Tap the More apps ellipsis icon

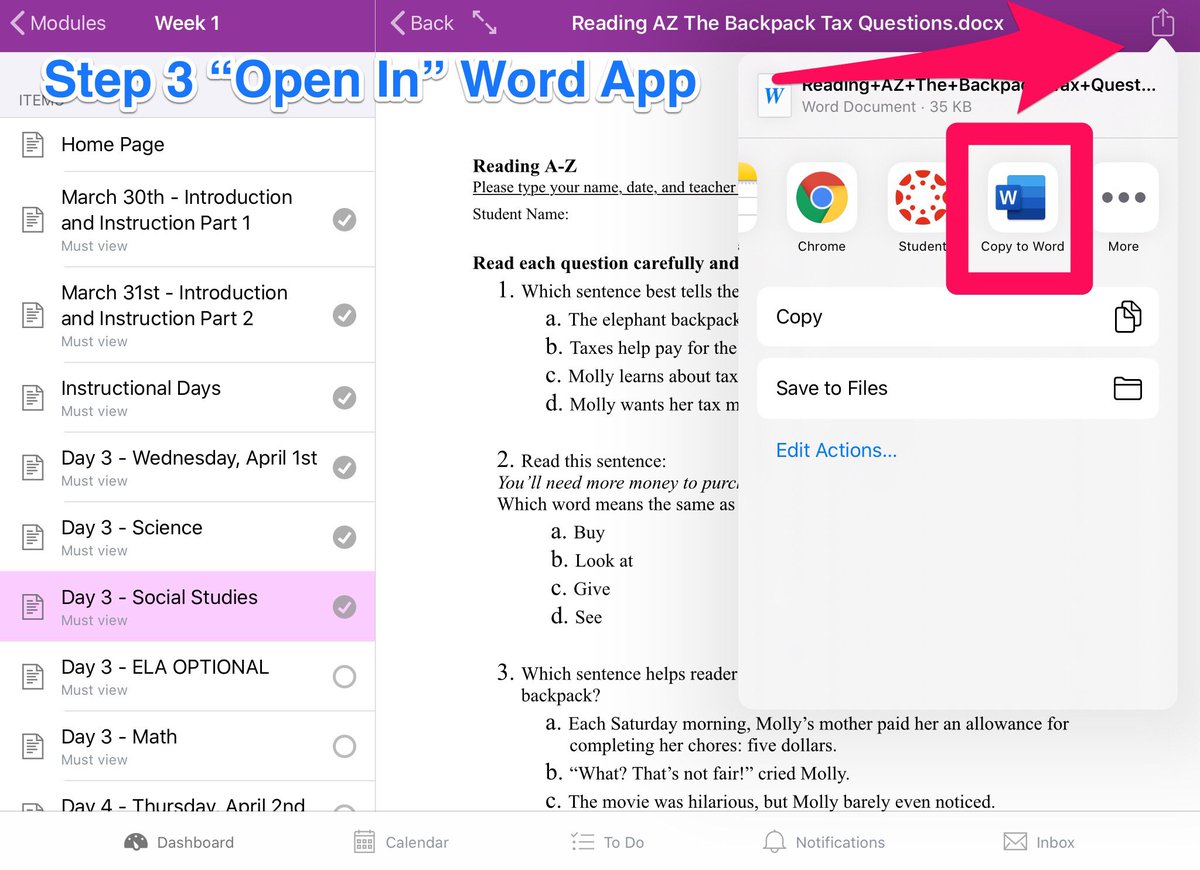pos(1123,197)
